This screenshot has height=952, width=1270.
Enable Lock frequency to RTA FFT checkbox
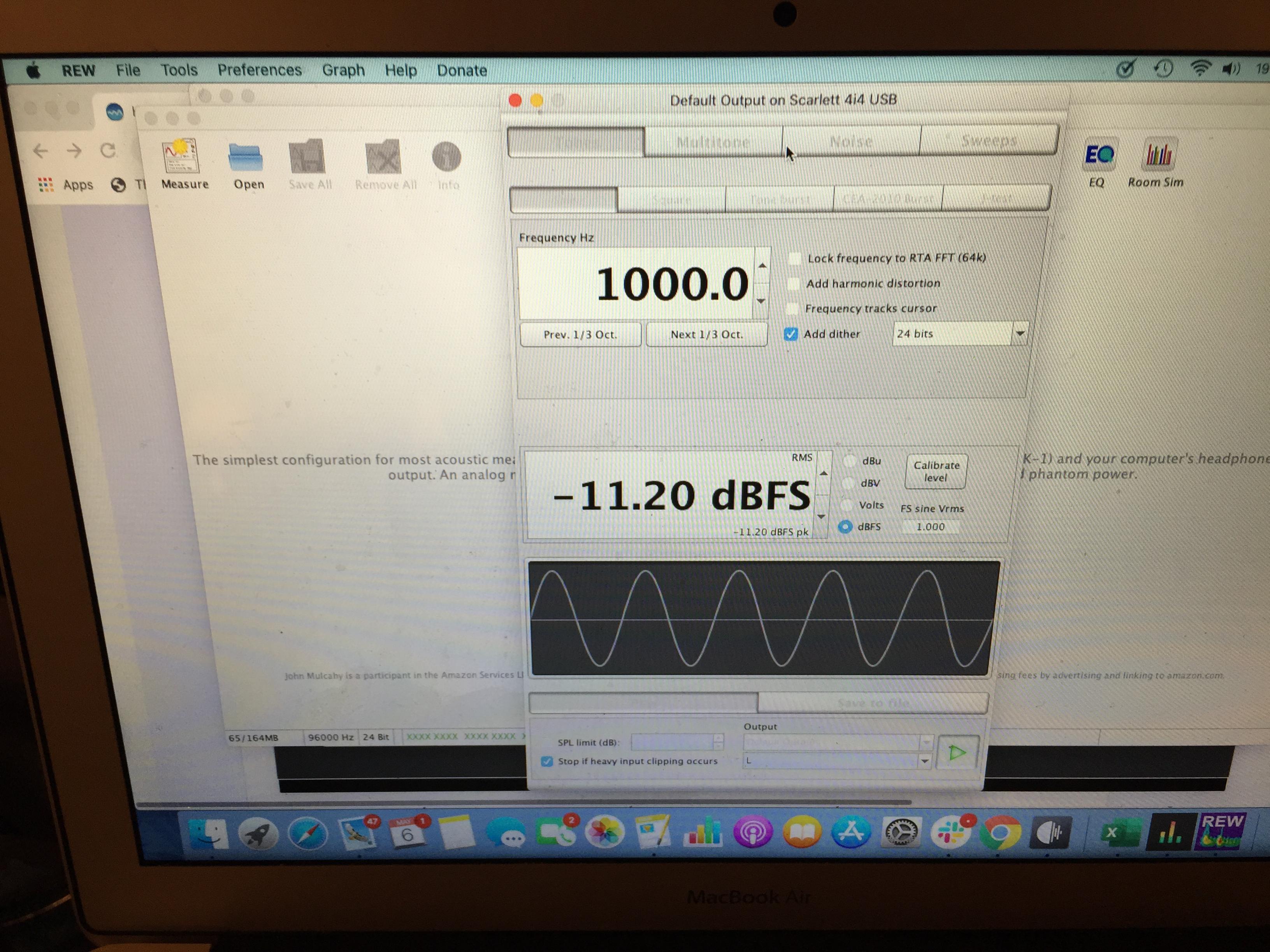[794, 258]
